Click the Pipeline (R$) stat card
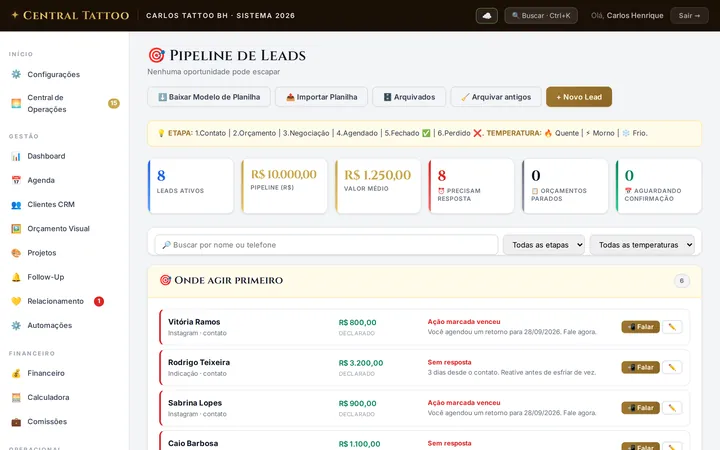Image resolution: width=720 pixels, height=450 pixels. pyautogui.click(x=284, y=186)
